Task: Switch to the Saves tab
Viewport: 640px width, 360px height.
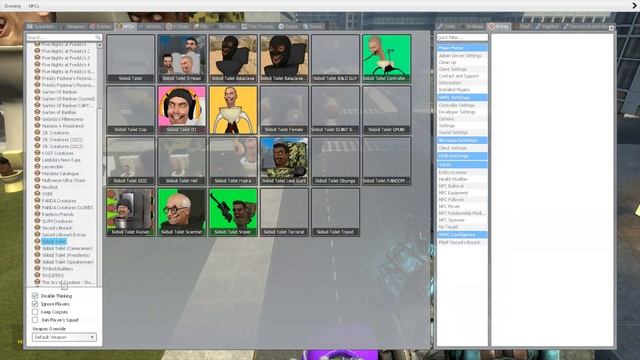Action: (313, 27)
